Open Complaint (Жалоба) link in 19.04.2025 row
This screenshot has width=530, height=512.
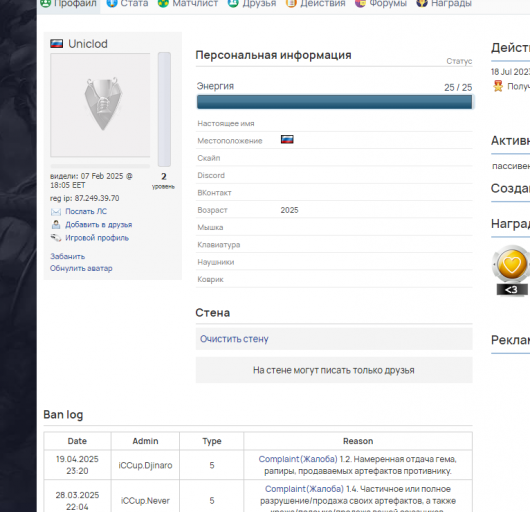298,459
